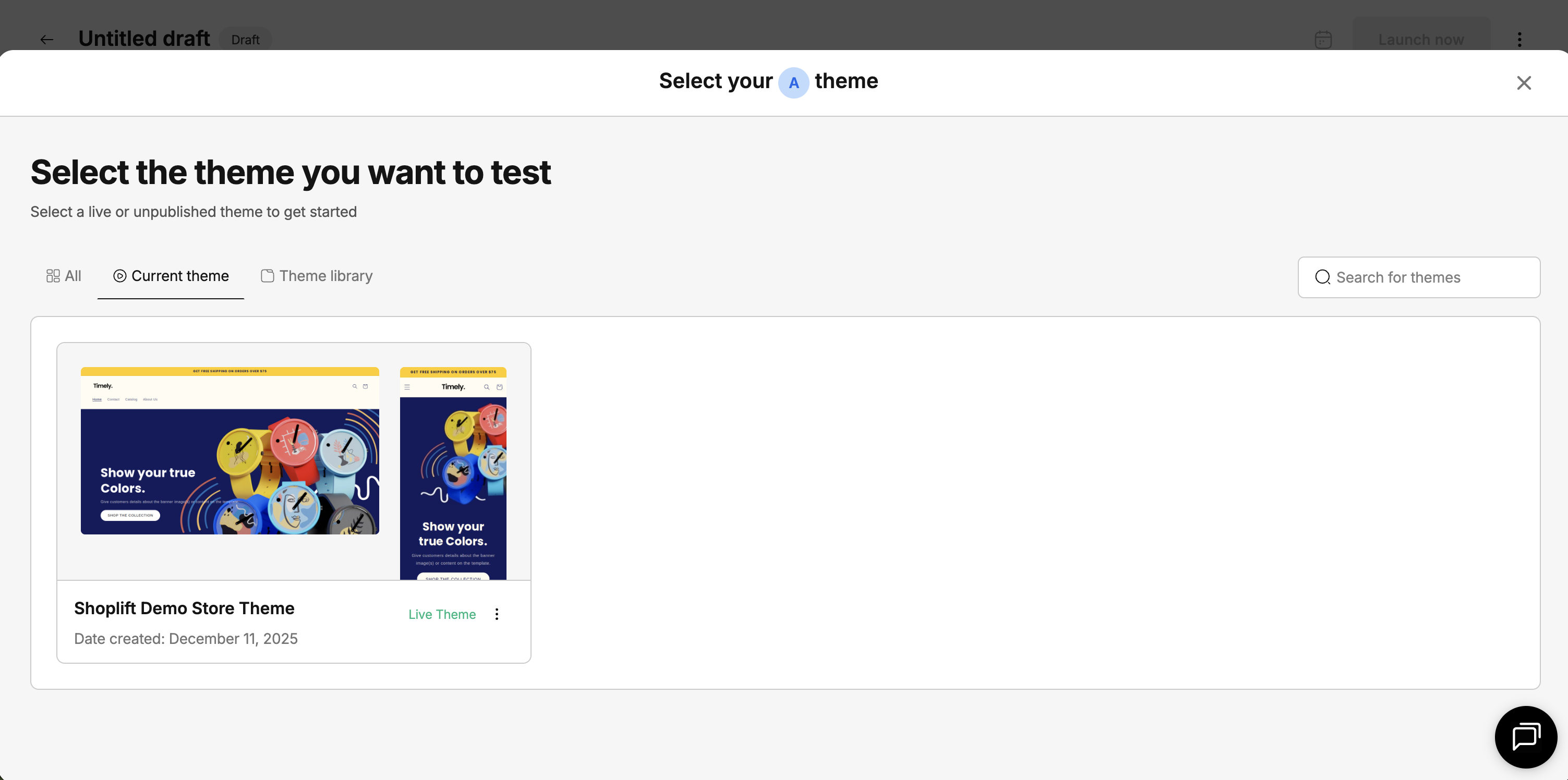1568x780 pixels.
Task: Click the variant A badge
Action: pos(793,83)
